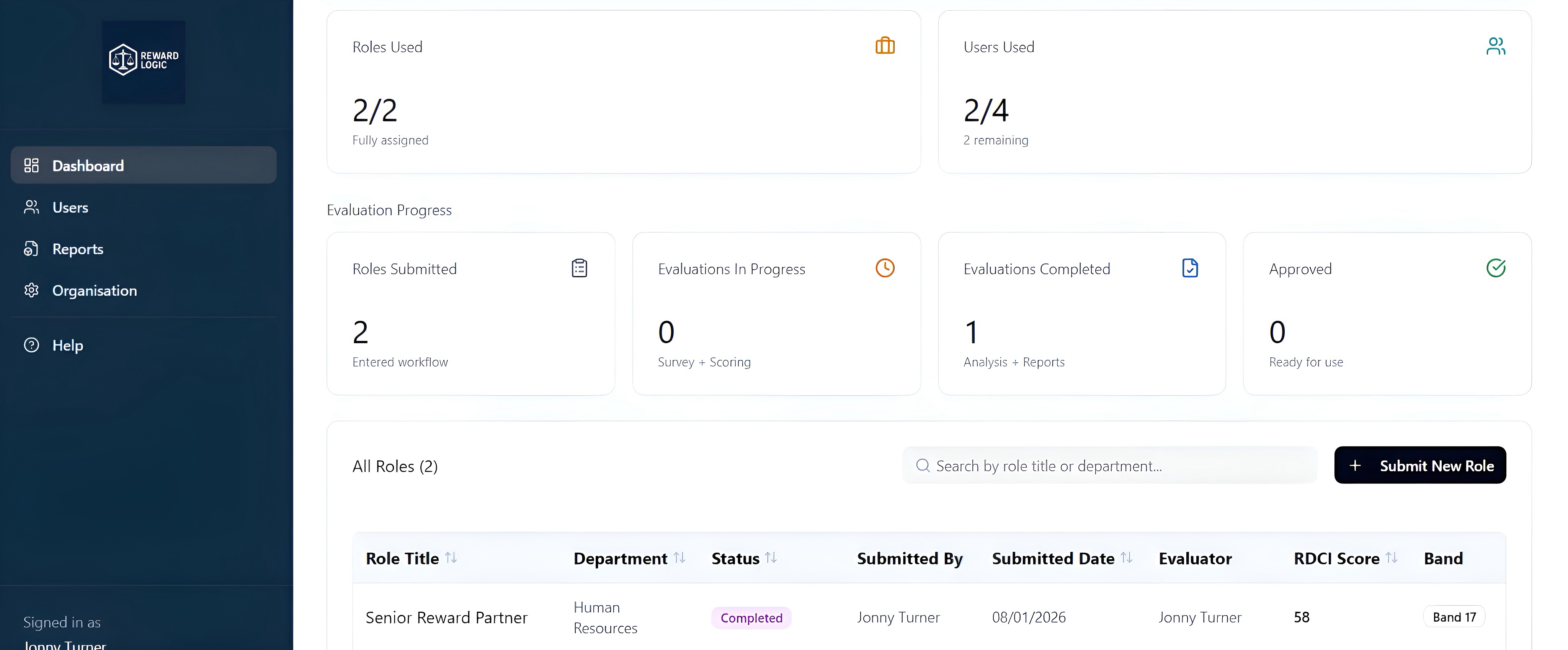The image size is (1568, 650).
Task: Open the Help page
Action: tap(144, 345)
